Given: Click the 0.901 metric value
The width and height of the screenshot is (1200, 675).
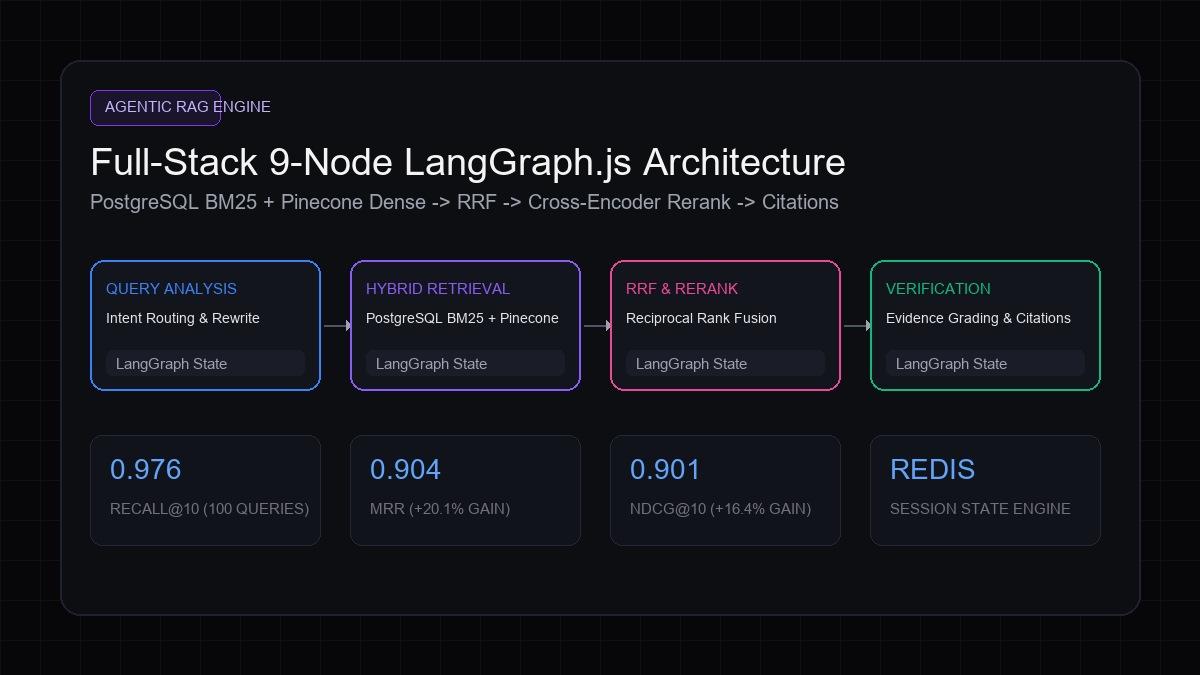Looking at the screenshot, I should (666, 469).
